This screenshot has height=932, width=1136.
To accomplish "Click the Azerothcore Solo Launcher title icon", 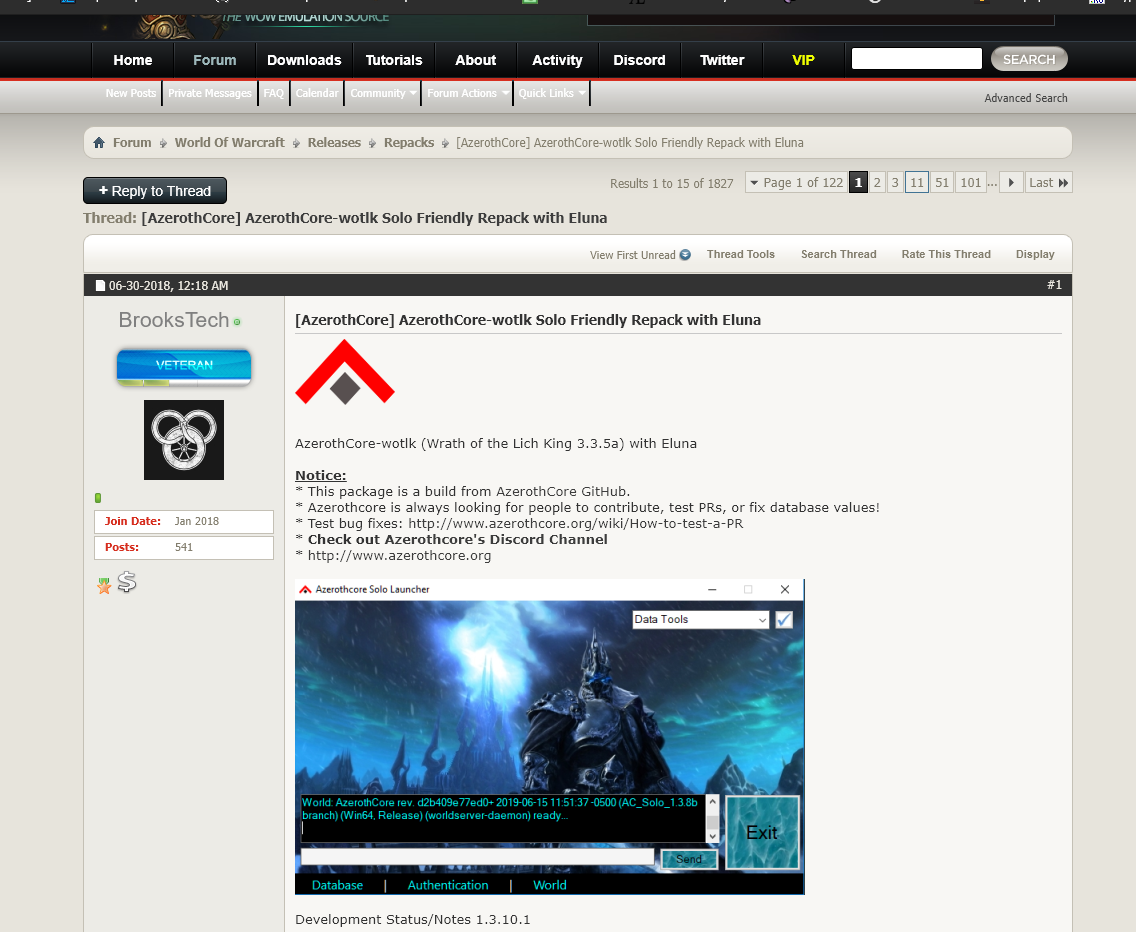I will (305, 589).
